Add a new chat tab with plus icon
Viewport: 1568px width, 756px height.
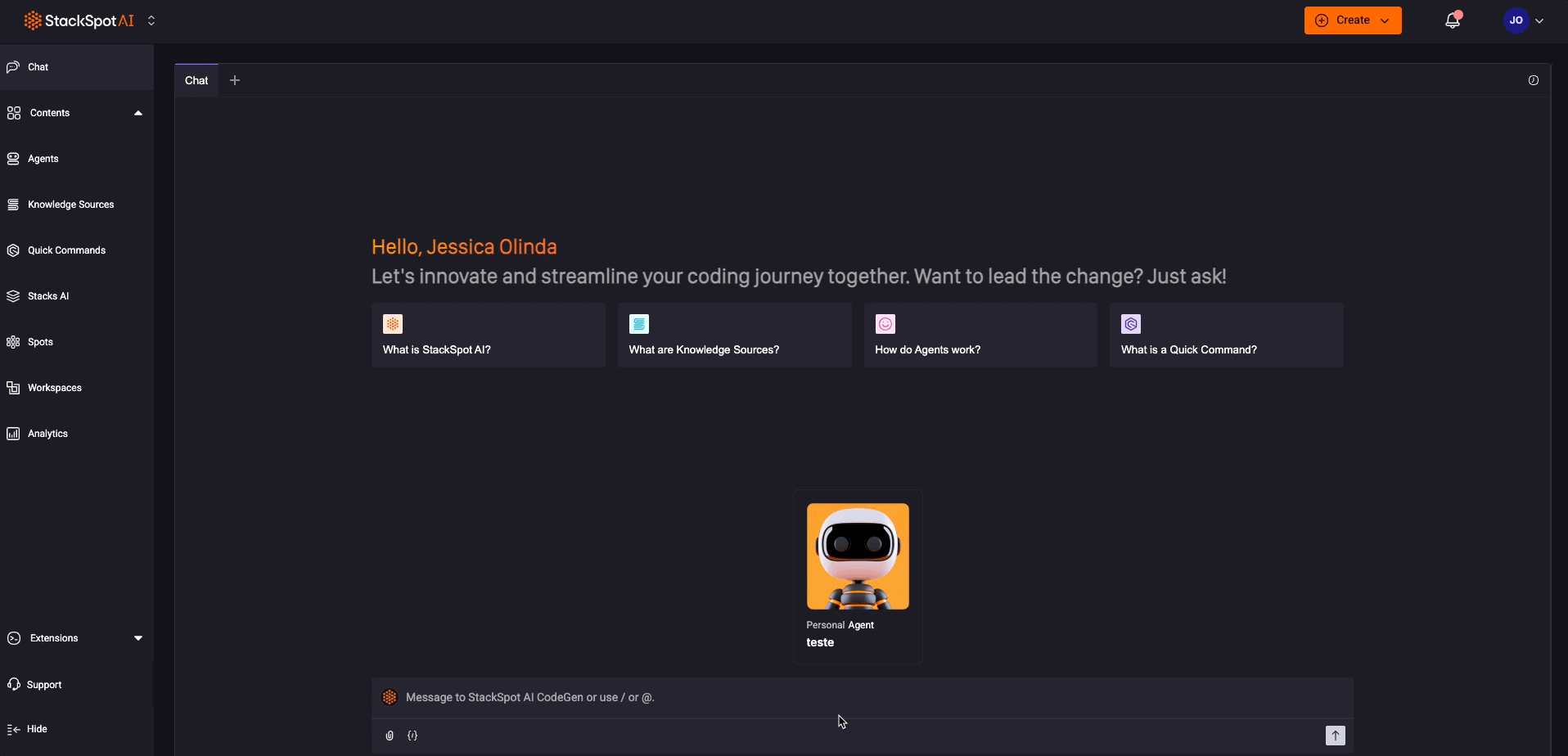235,80
